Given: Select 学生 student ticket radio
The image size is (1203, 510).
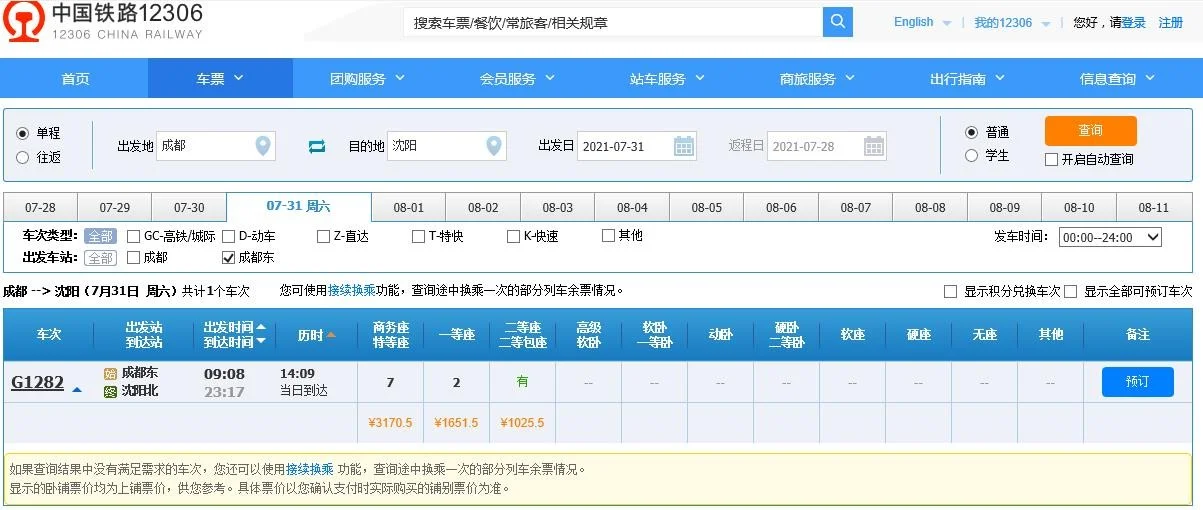Looking at the screenshot, I should tap(971, 155).
